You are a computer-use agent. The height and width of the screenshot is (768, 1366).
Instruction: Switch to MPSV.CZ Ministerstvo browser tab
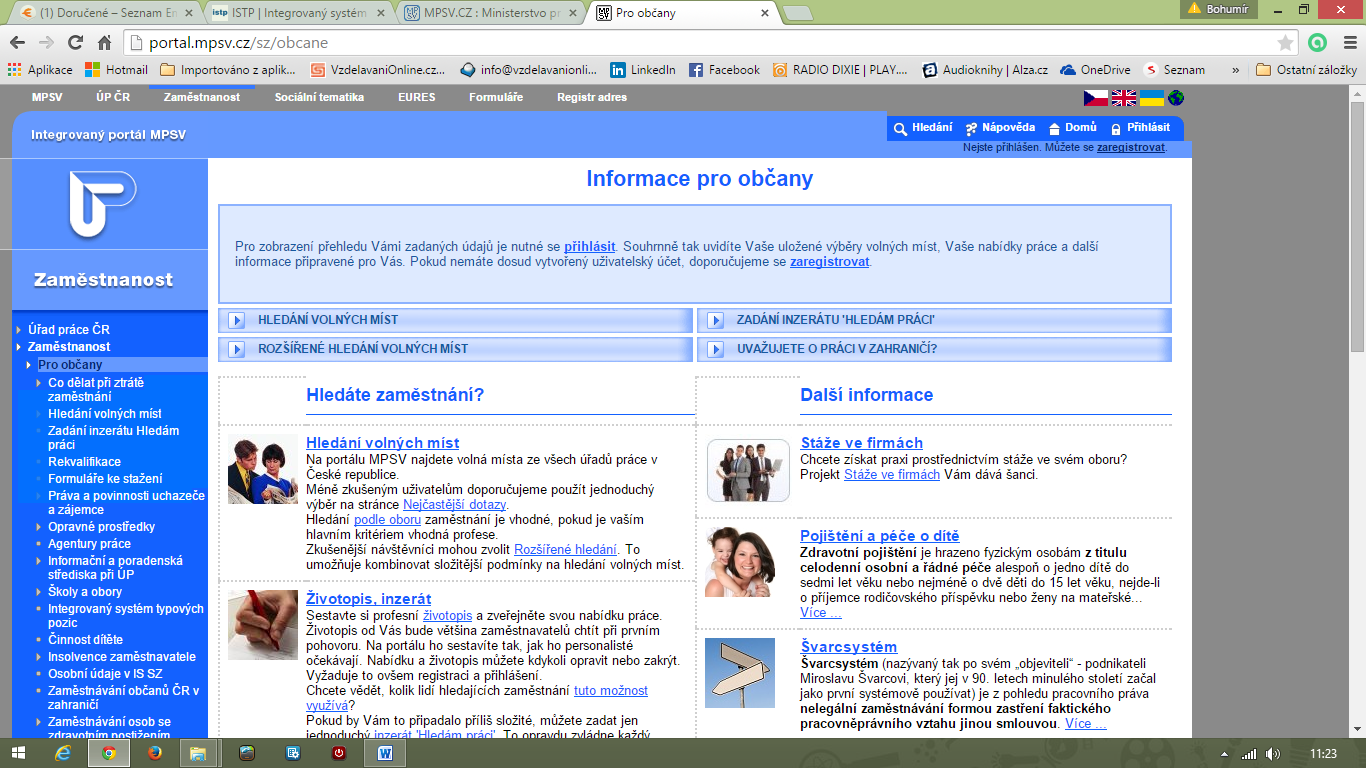click(x=488, y=13)
